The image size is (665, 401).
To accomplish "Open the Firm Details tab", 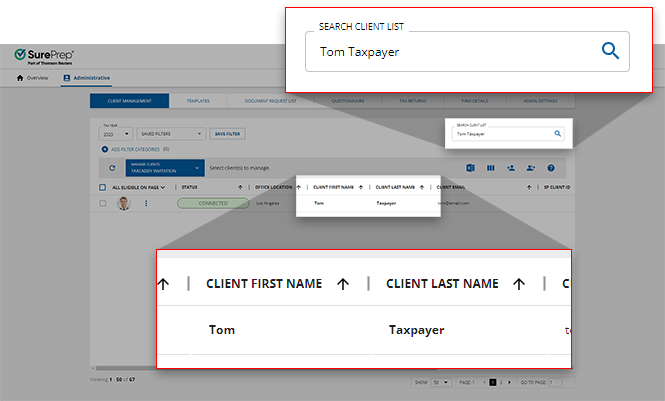I will [475, 101].
